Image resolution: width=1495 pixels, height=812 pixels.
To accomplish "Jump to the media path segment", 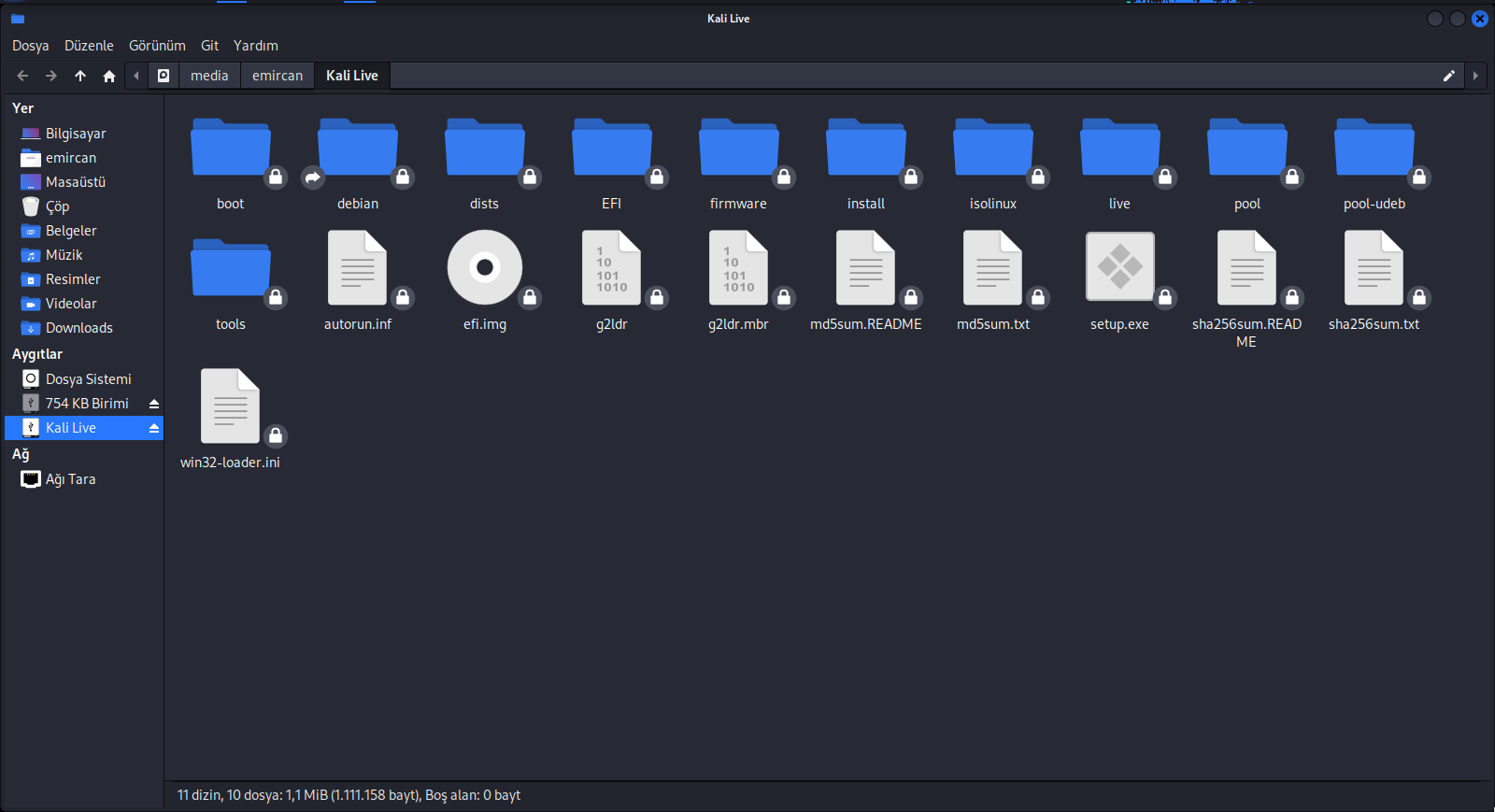I will [209, 76].
